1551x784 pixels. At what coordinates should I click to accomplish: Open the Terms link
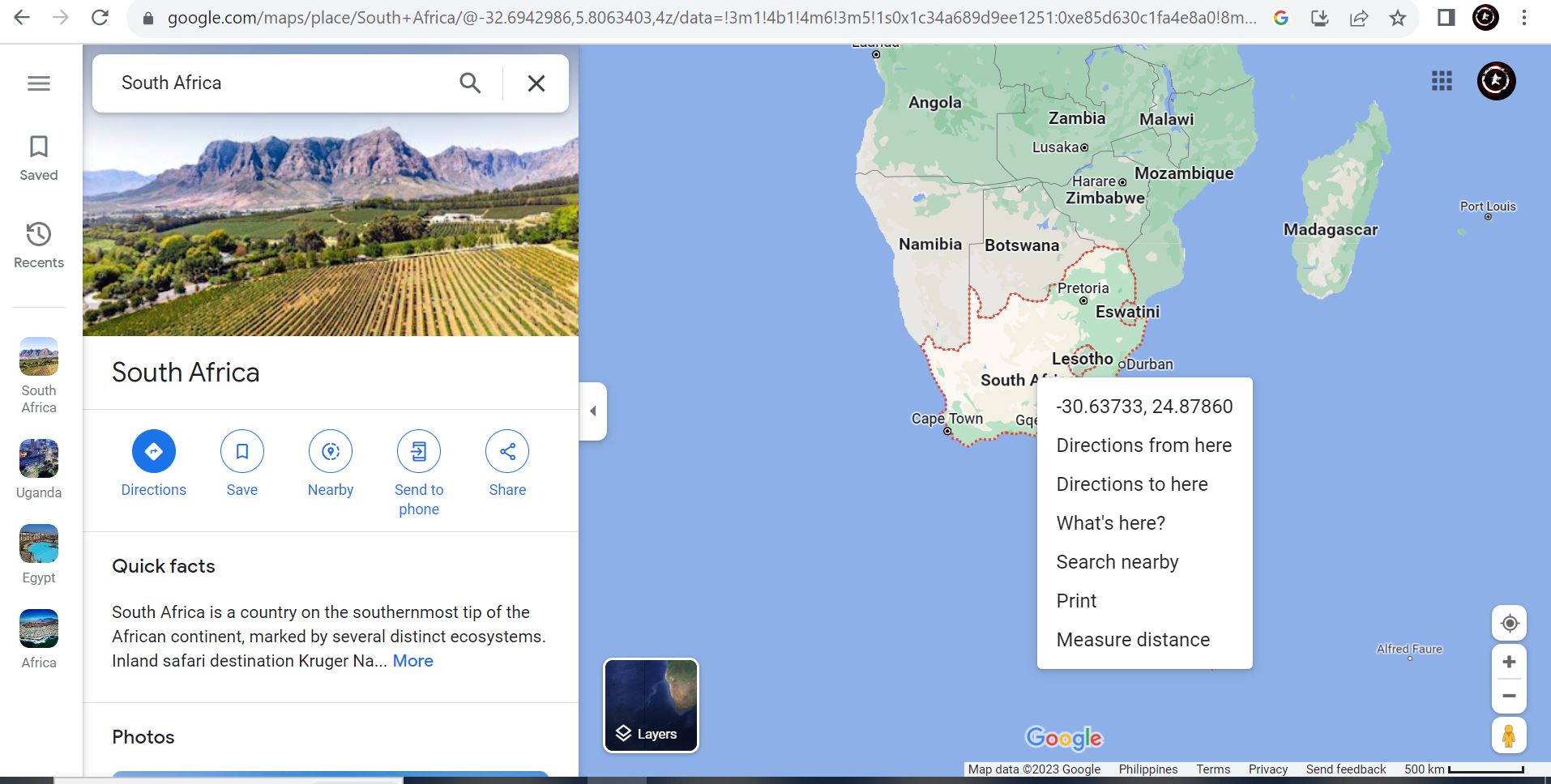coord(1213,769)
